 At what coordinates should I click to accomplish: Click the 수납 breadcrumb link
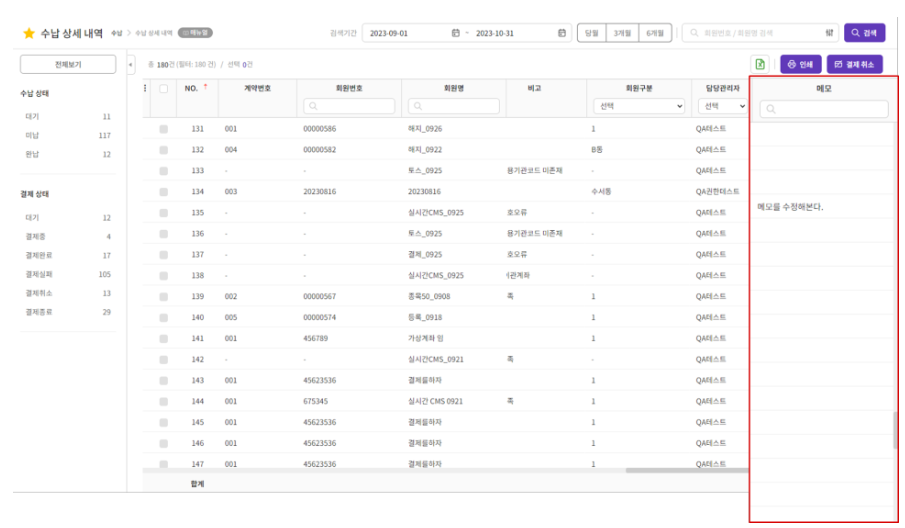pyautogui.click(x=117, y=33)
